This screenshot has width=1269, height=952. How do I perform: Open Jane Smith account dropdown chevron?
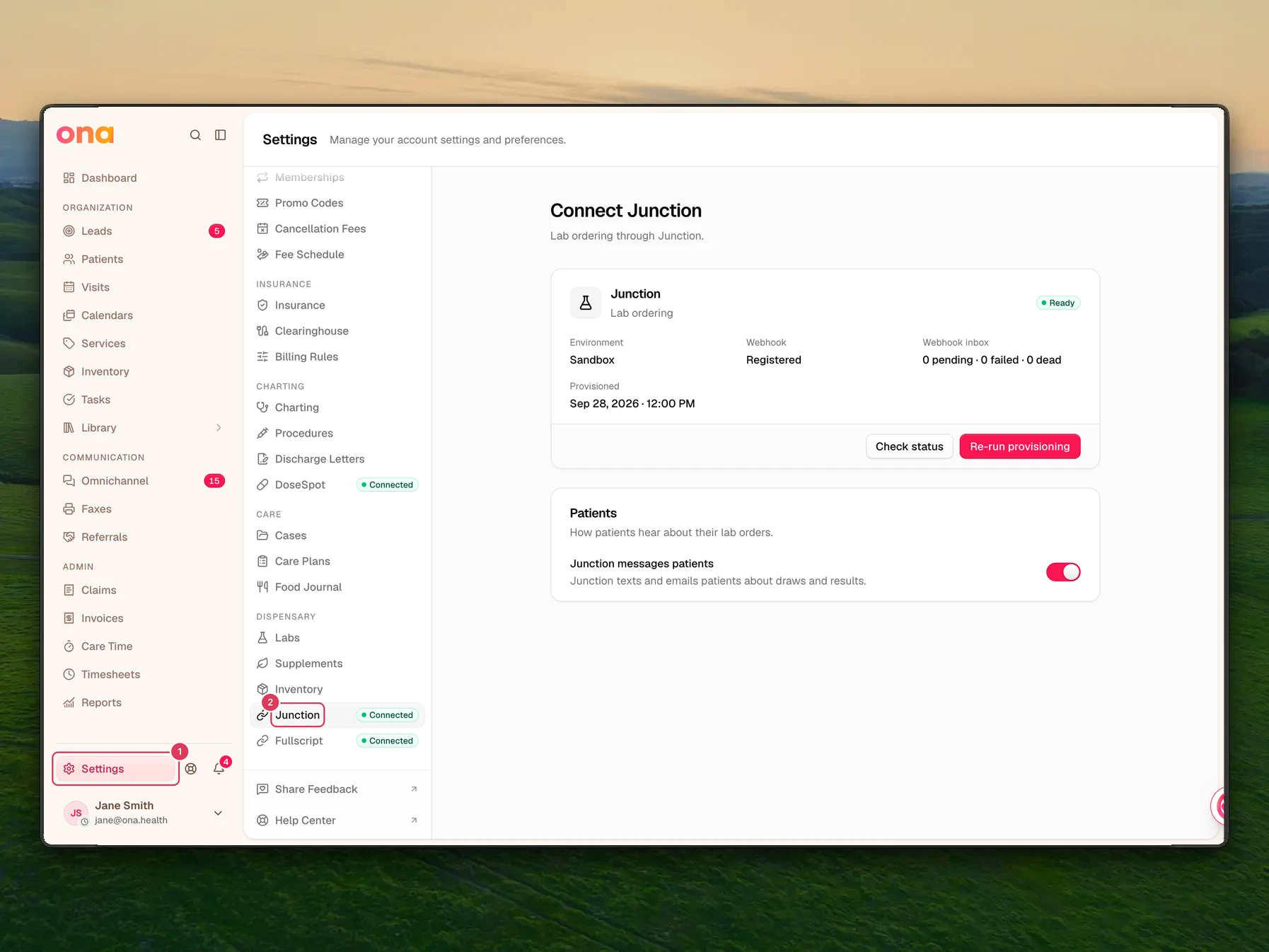tap(218, 813)
